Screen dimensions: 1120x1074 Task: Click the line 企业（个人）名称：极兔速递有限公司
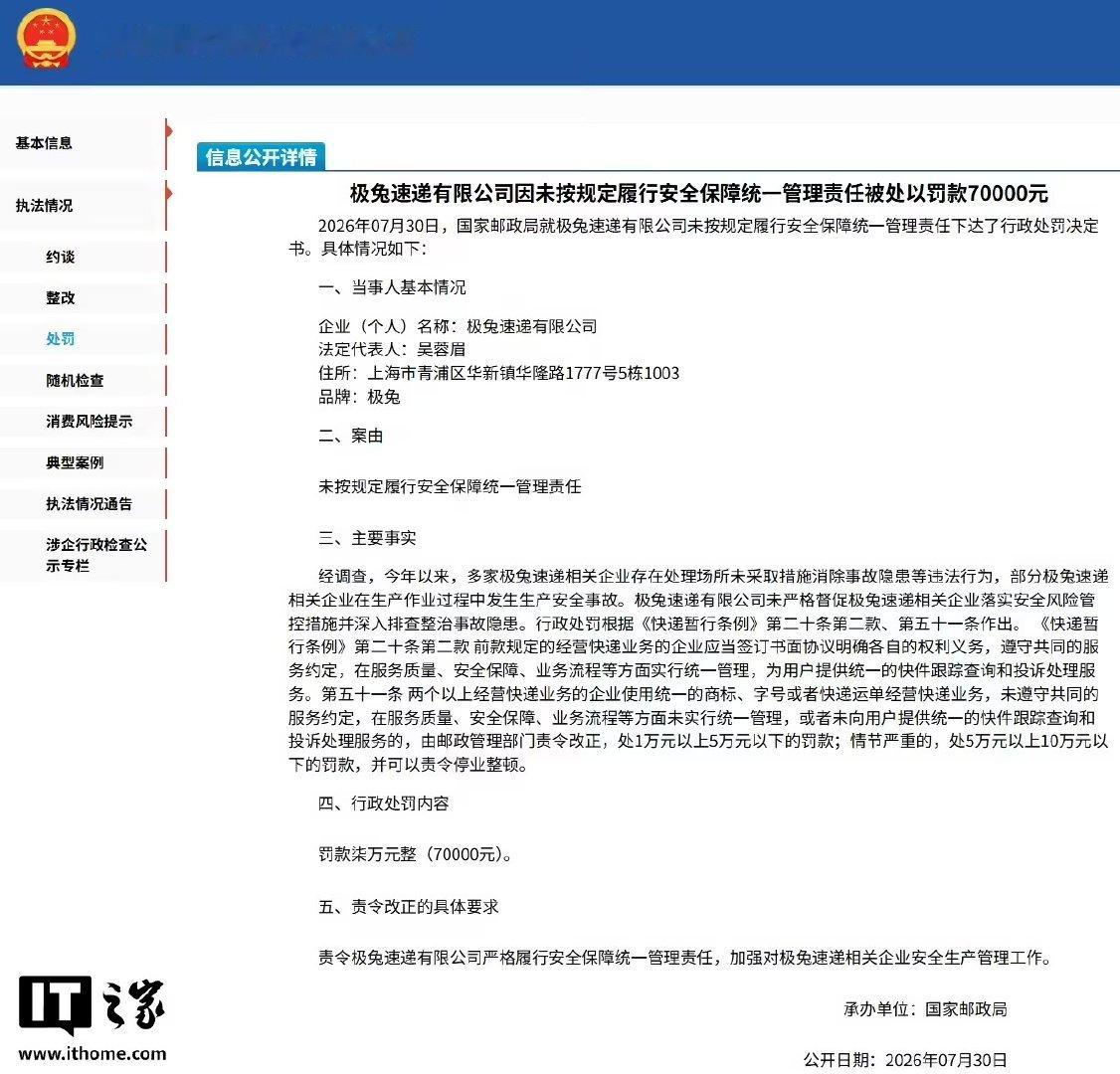tap(458, 327)
